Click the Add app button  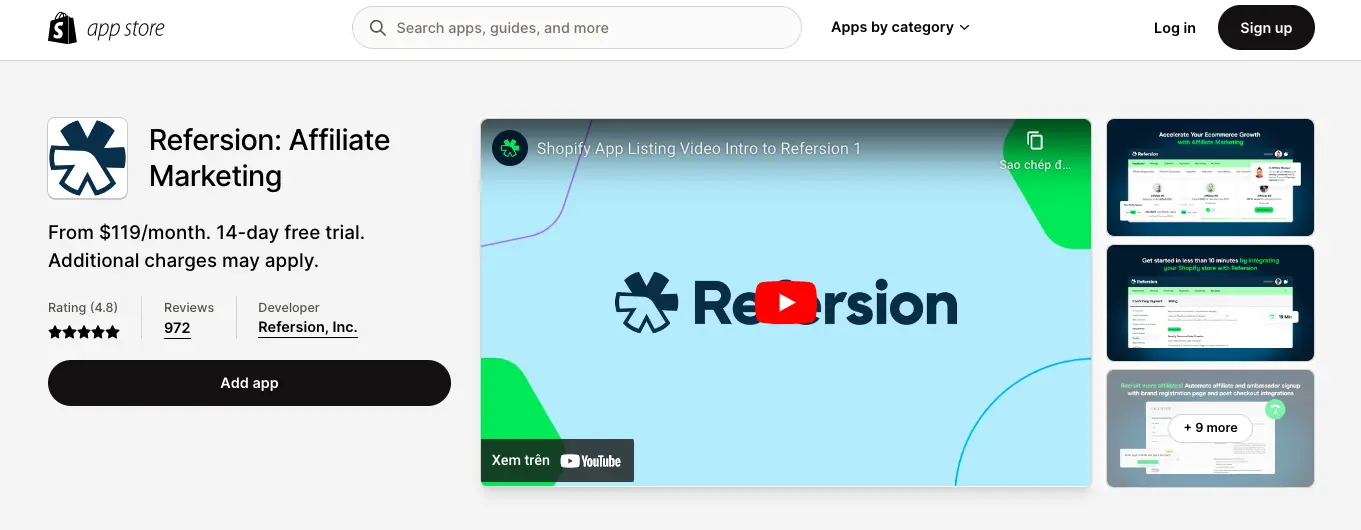(x=249, y=383)
